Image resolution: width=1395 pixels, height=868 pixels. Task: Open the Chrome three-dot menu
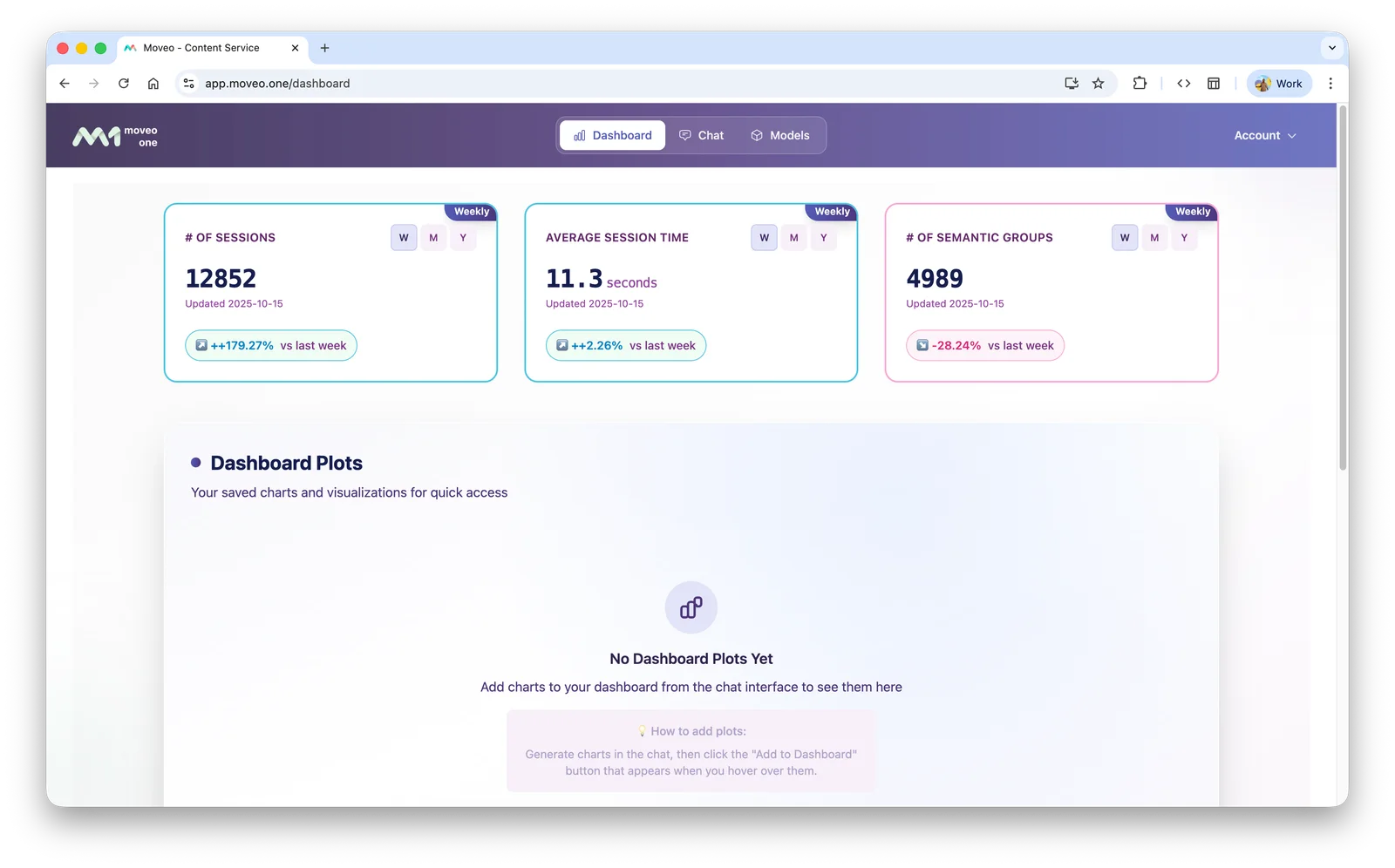coord(1330,84)
